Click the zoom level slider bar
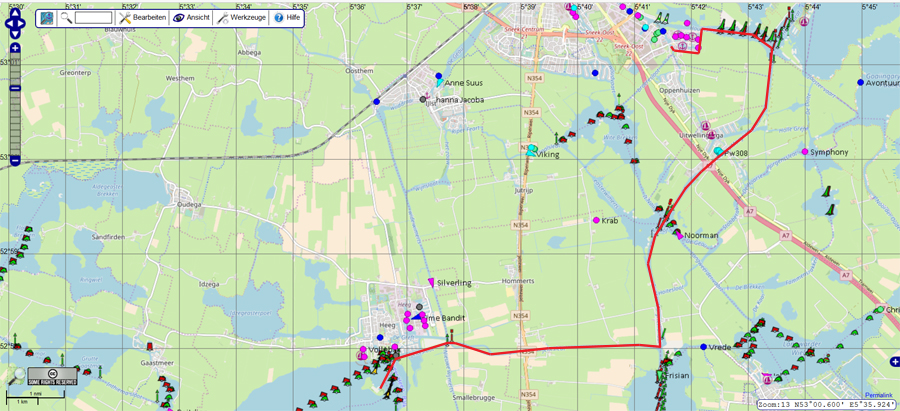Image resolution: width=900 pixels, height=411 pixels. [15, 110]
